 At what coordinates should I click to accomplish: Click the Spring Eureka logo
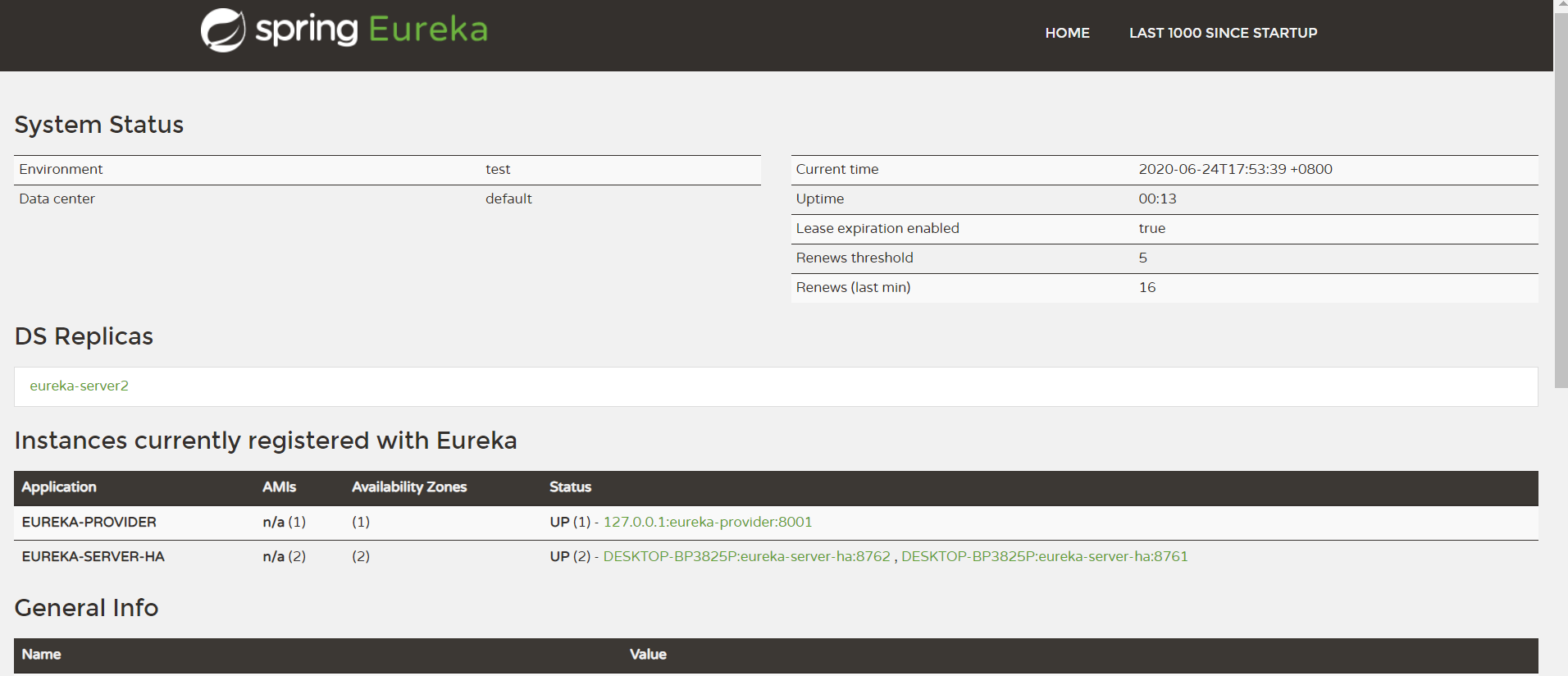[344, 30]
